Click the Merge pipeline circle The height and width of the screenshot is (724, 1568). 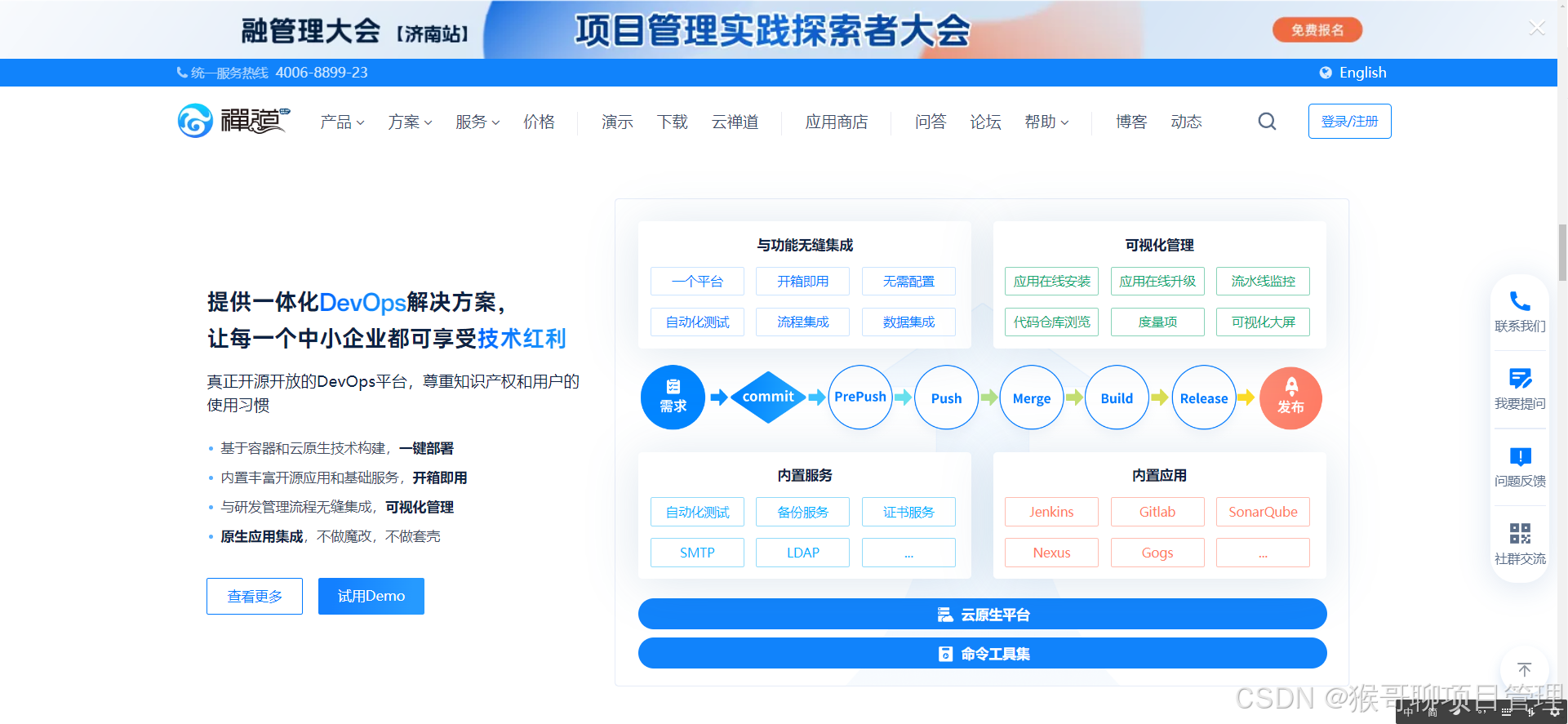point(1032,398)
